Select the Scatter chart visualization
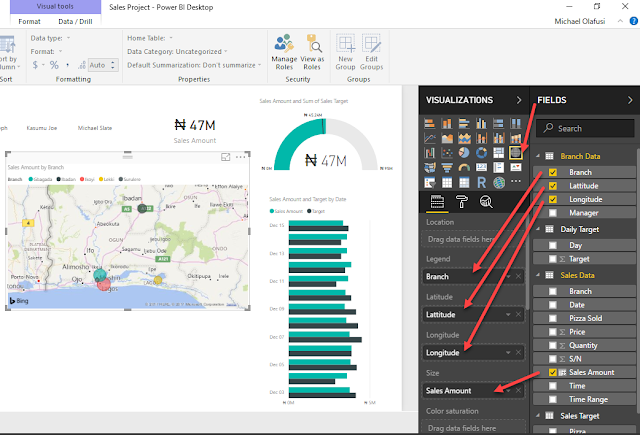640x435 pixels. [x=447, y=153]
